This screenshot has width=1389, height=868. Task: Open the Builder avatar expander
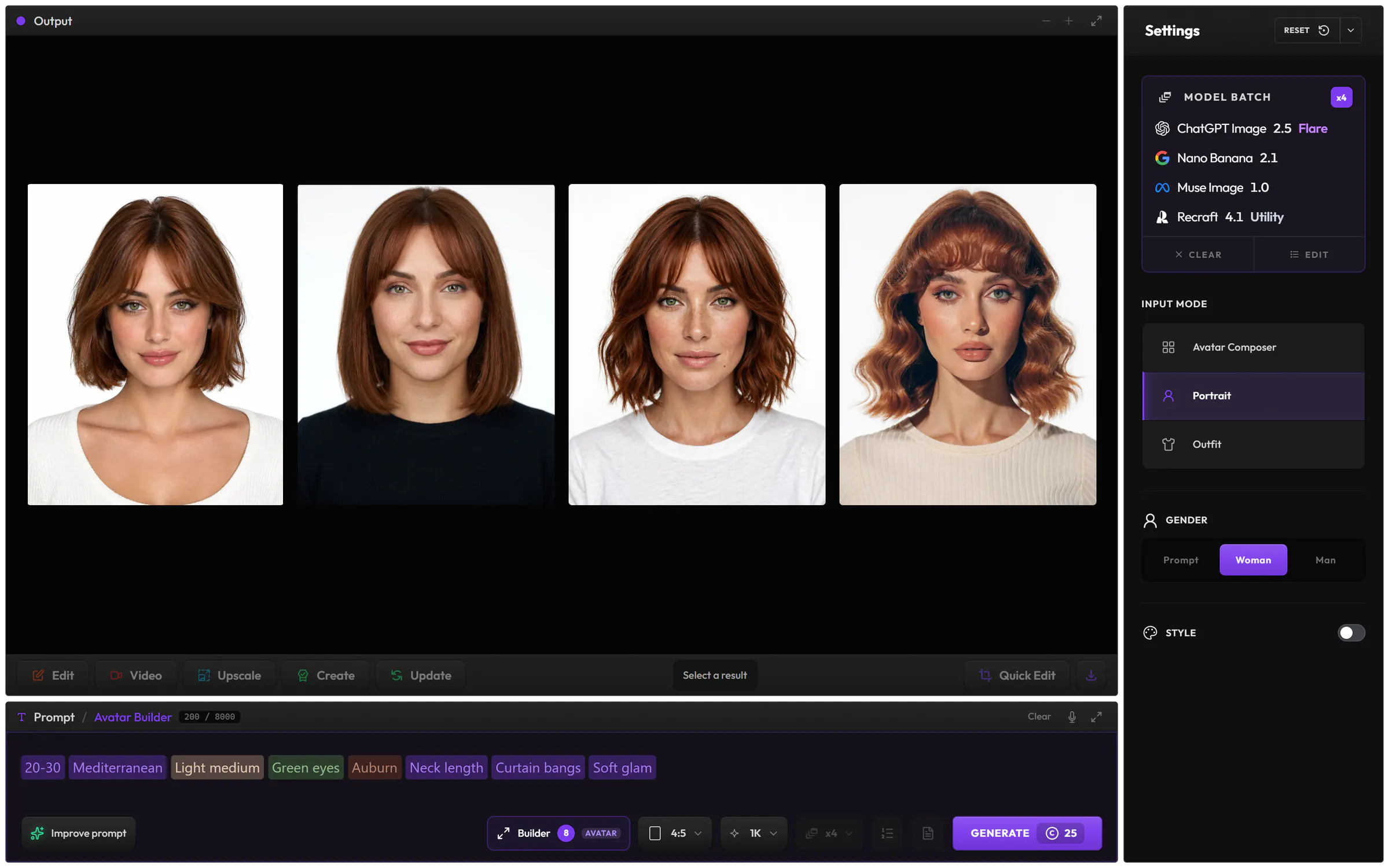click(x=558, y=833)
